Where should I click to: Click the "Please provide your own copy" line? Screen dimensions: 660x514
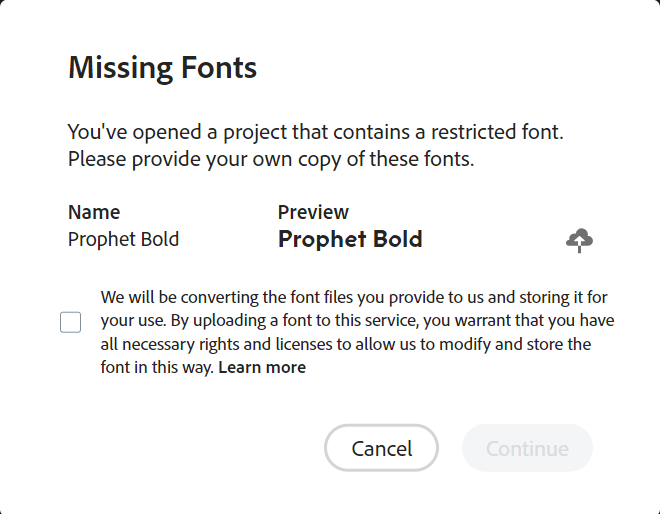pos(270,158)
